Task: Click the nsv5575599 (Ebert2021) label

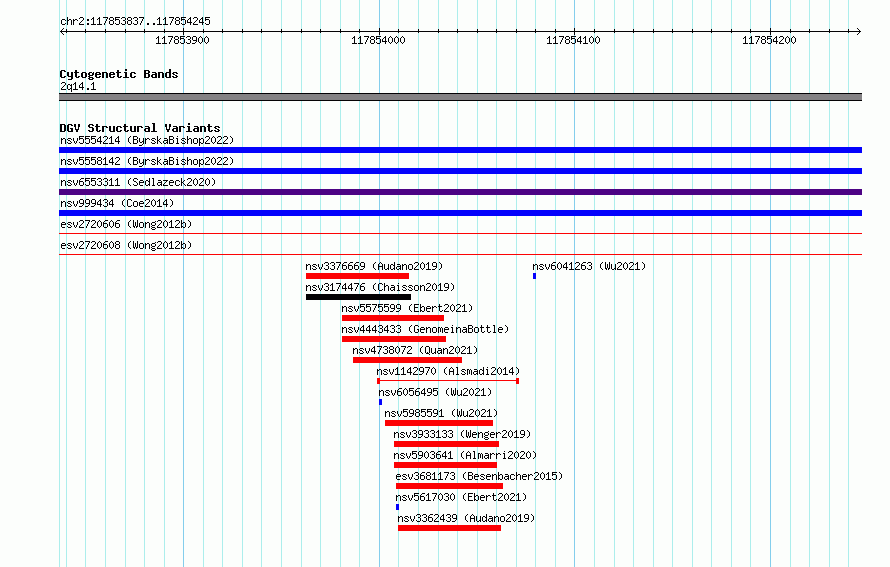Action: (x=407, y=308)
